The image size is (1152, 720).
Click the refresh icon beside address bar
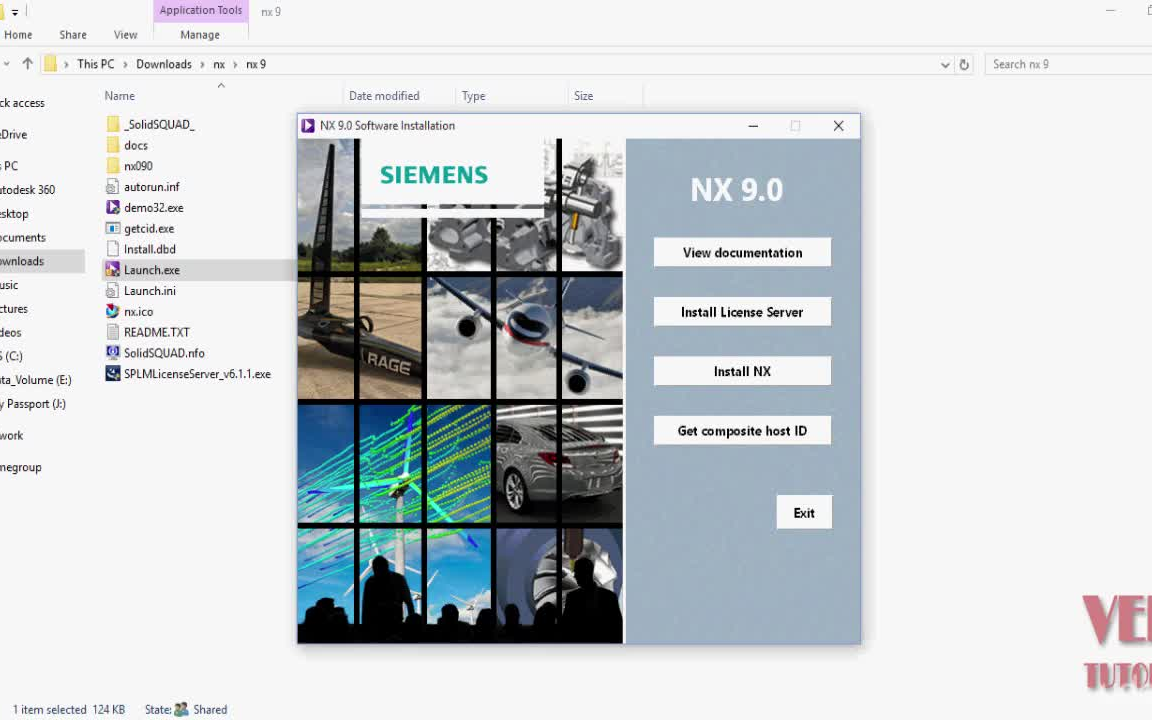pyautogui.click(x=964, y=64)
